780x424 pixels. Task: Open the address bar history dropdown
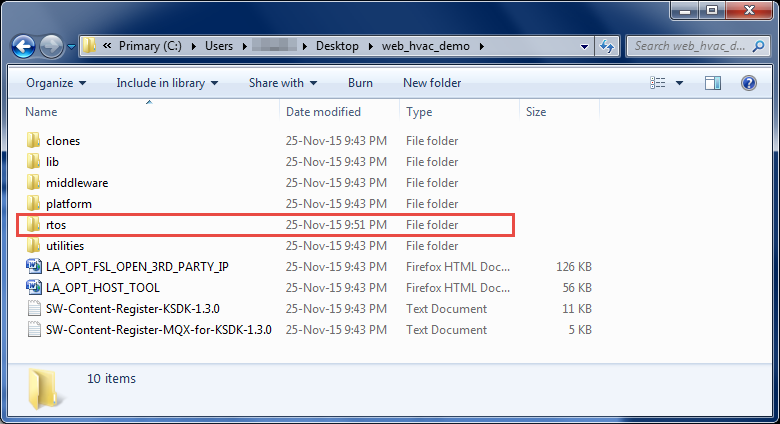tap(585, 47)
